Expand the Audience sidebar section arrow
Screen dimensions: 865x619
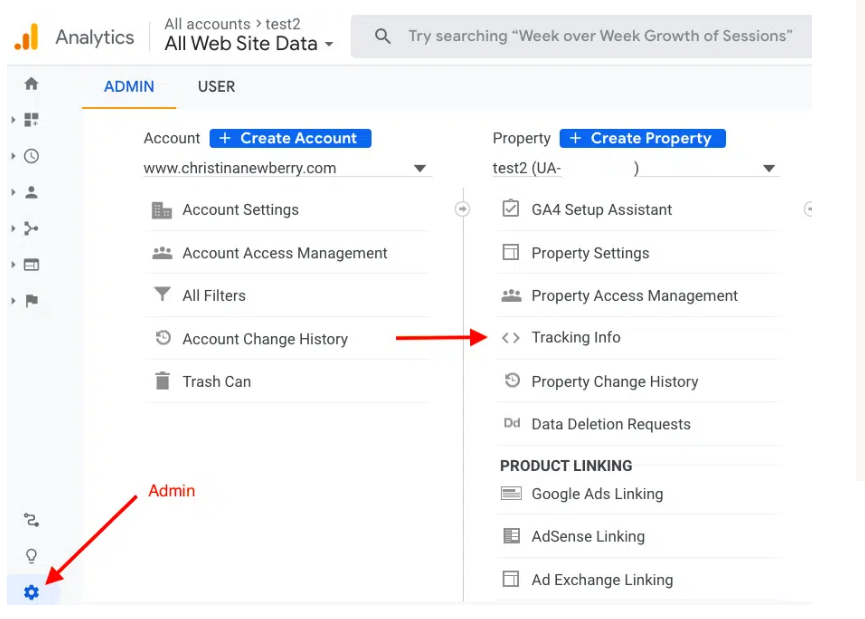[x=13, y=192]
